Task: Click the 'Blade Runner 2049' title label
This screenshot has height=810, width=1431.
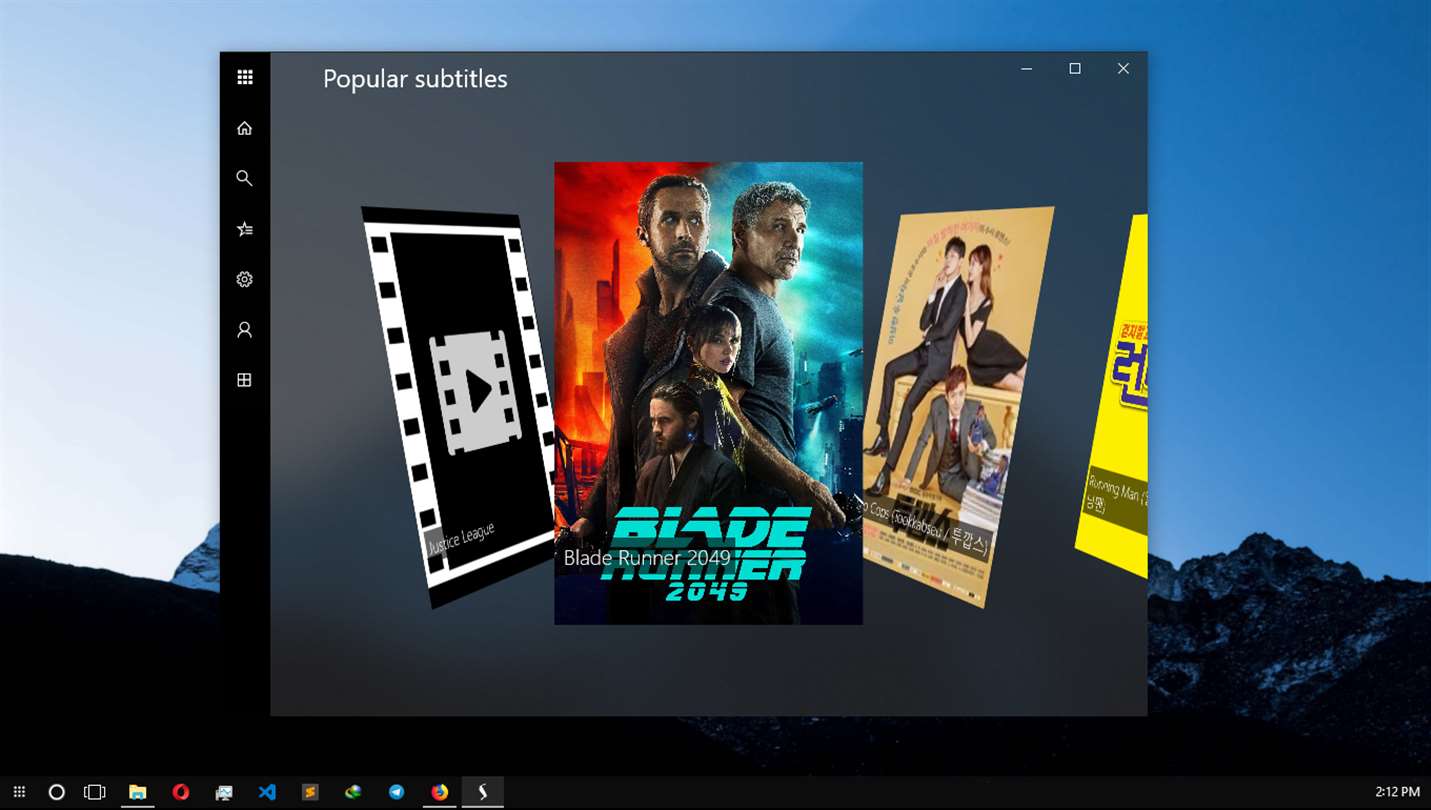Action: [647, 558]
